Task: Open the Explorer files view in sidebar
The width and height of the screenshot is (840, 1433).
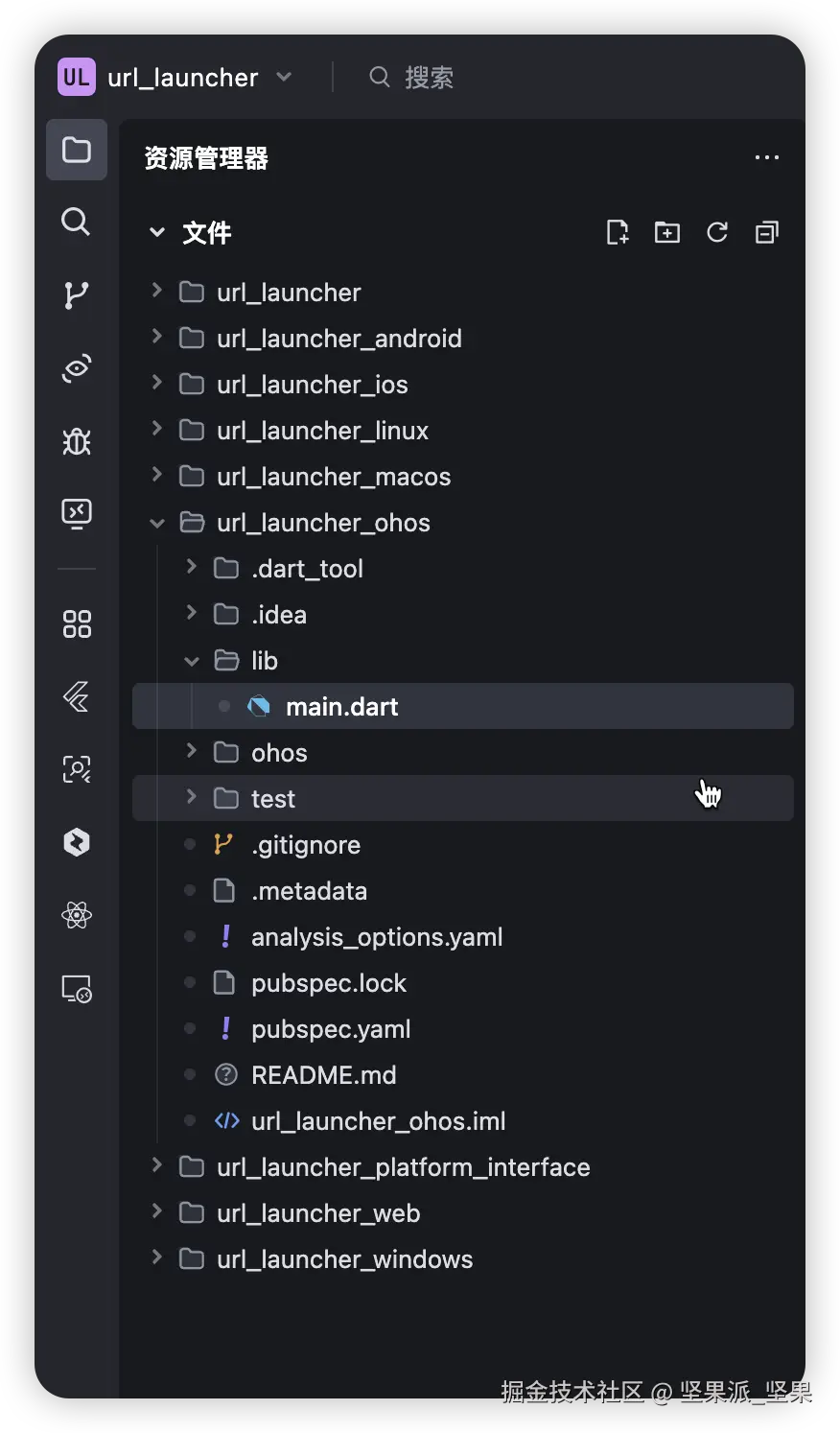Action: point(77,151)
